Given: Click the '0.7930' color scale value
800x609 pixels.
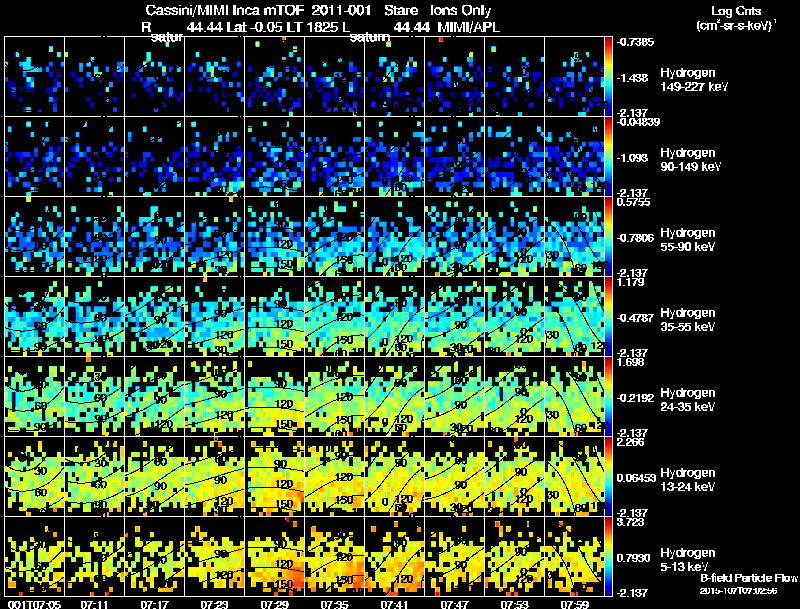Looking at the screenshot, I should click(x=634, y=559).
